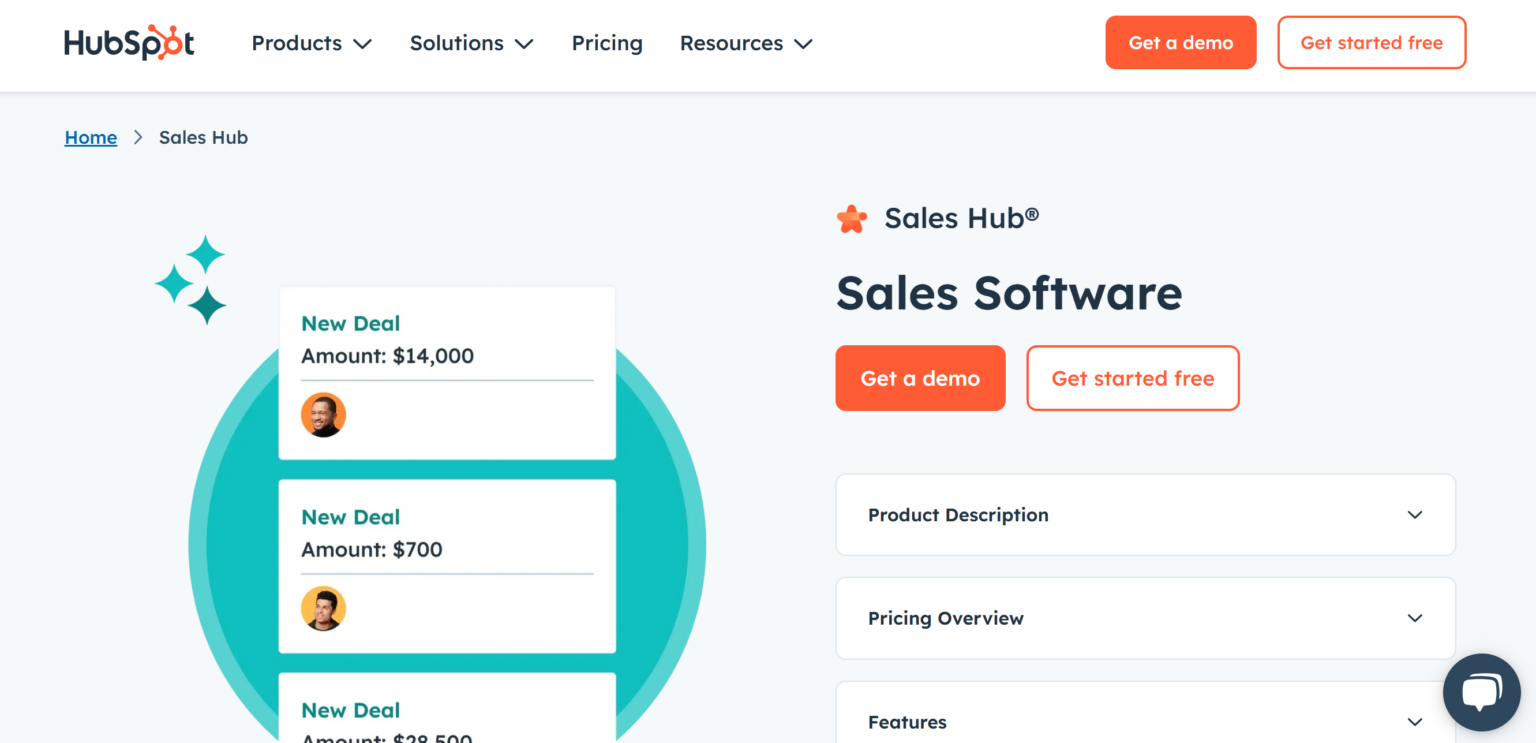Image resolution: width=1536 pixels, height=743 pixels.
Task: Go to the Pricing page
Action: point(607,43)
